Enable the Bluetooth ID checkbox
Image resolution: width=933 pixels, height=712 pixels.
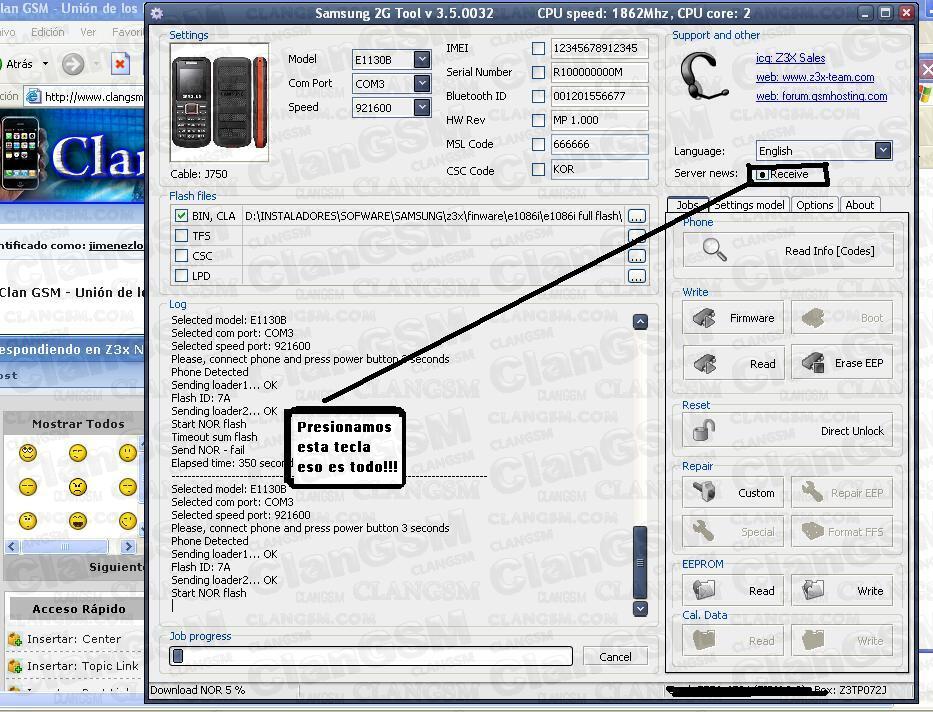point(538,96)
